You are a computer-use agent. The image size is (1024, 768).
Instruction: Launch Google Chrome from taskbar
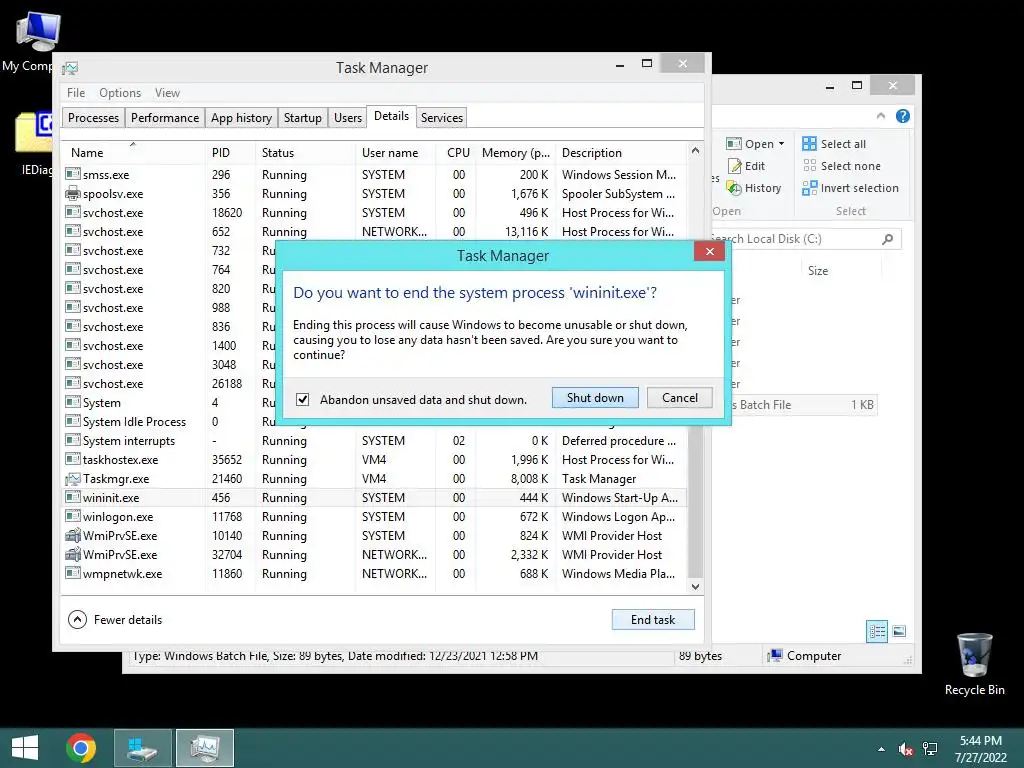(x=81, y=748)
